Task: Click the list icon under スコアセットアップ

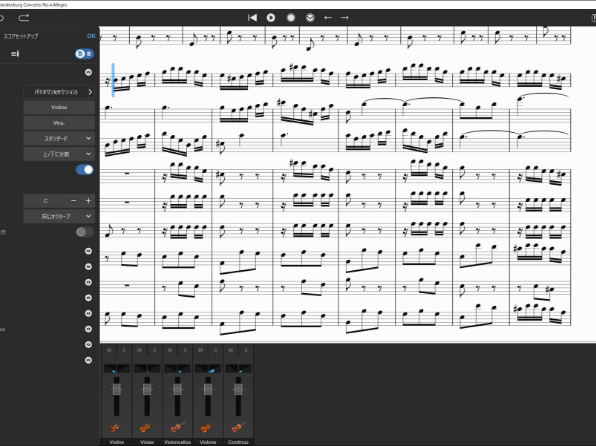Action: pyautogui.click(x=15, y=54)
